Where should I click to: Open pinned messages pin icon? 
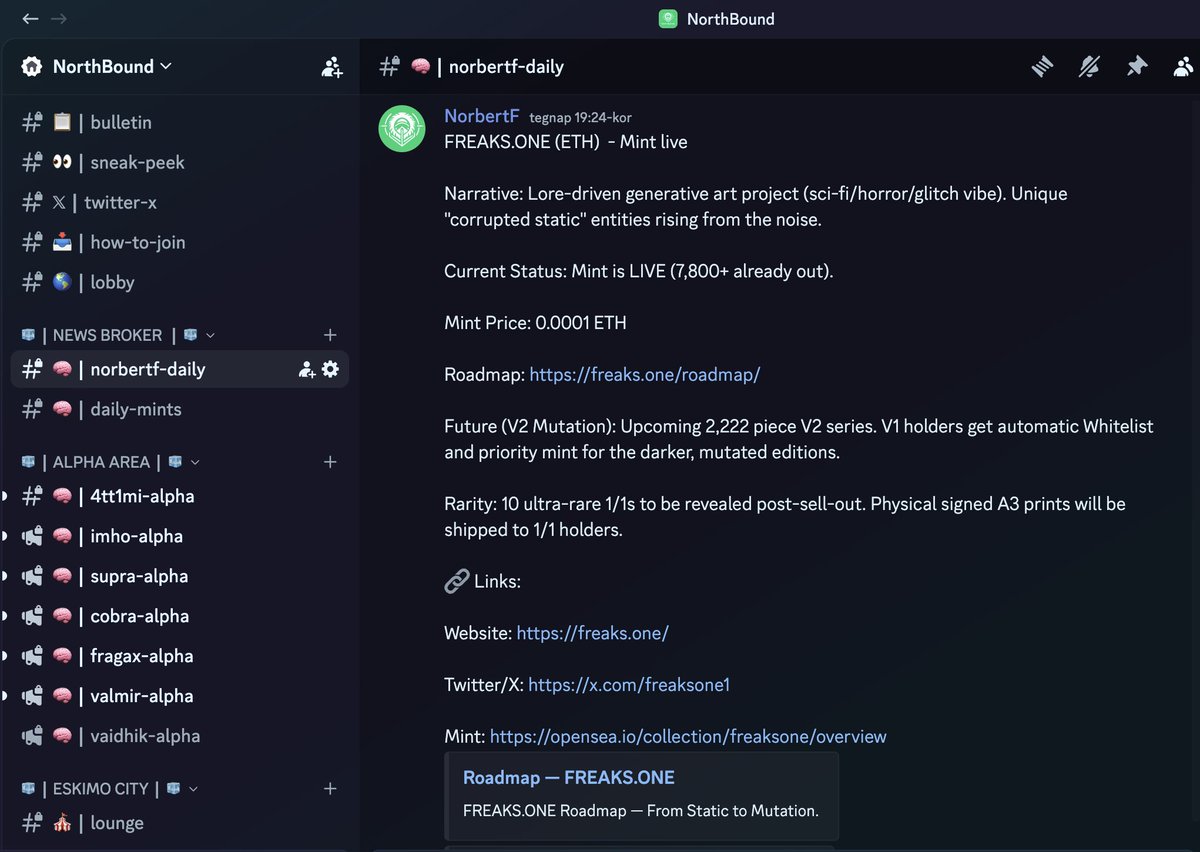[1137, 67]
